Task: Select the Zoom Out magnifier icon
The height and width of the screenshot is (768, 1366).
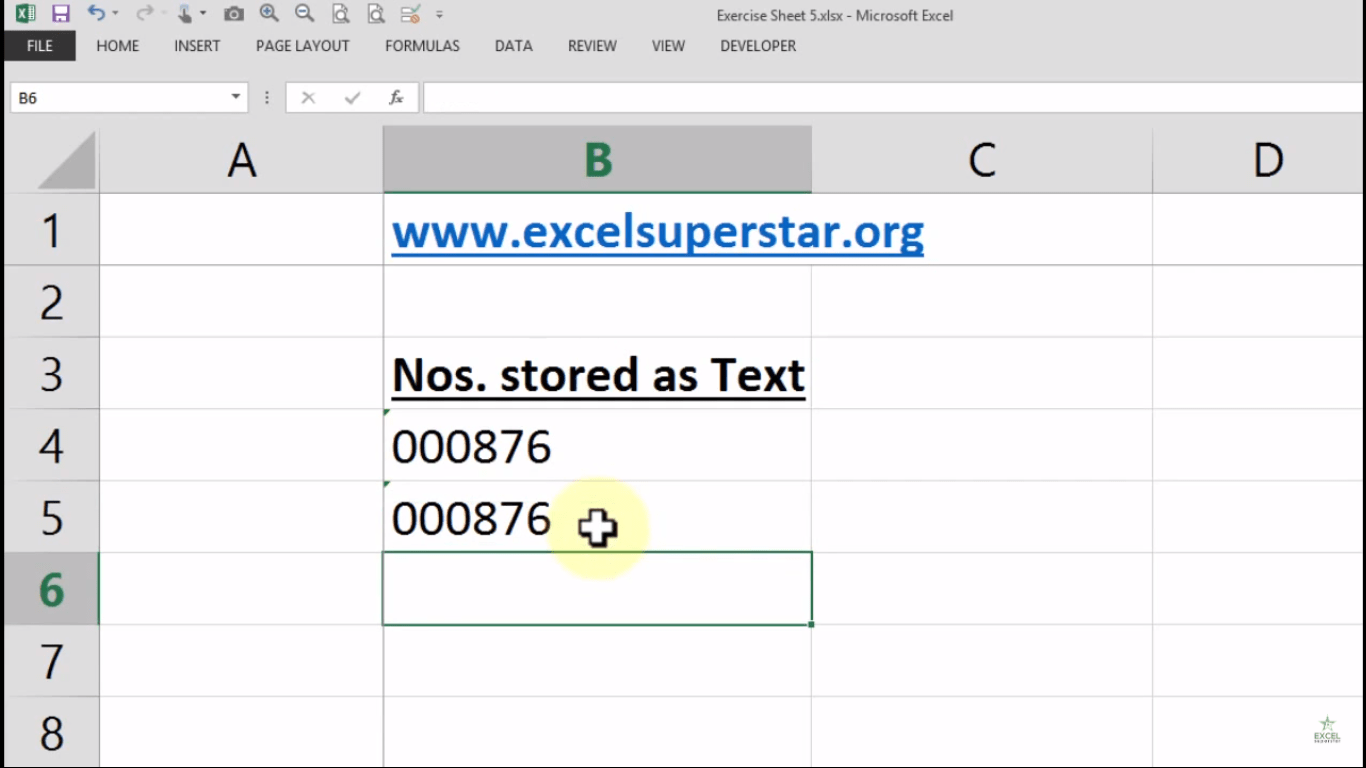Action: coord(303,14)
